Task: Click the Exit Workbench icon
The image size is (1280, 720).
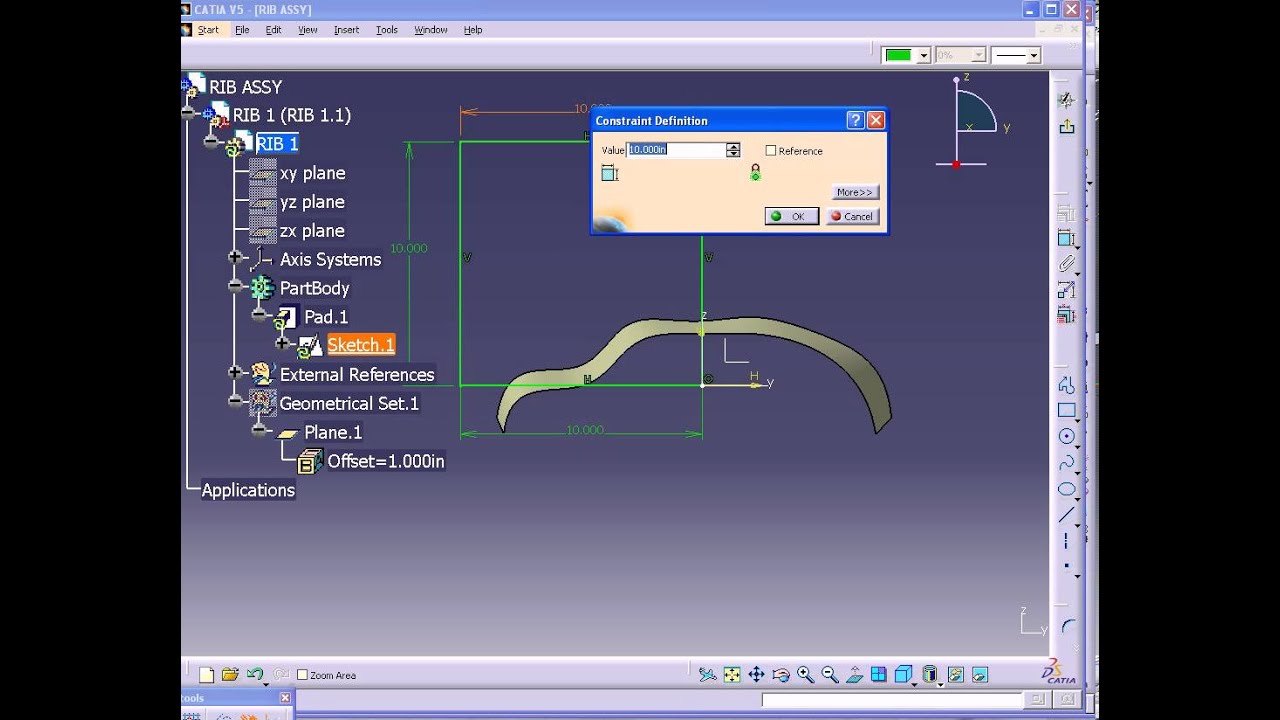Action: [x=1066, y=126]
